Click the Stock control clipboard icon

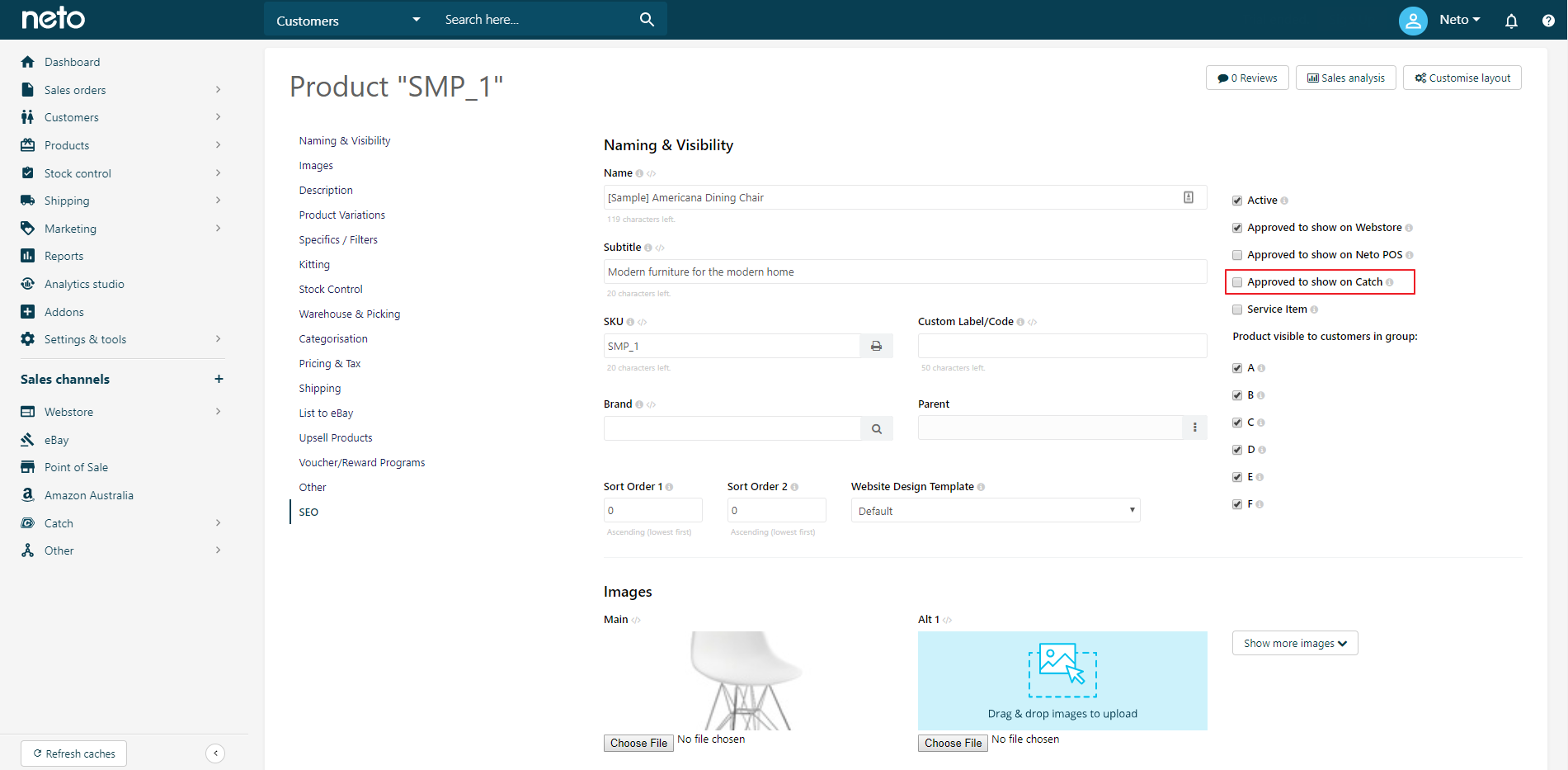click(28, 173)
